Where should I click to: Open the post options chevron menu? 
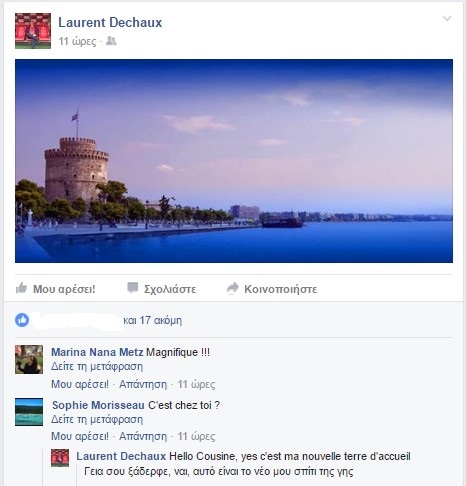447,18
